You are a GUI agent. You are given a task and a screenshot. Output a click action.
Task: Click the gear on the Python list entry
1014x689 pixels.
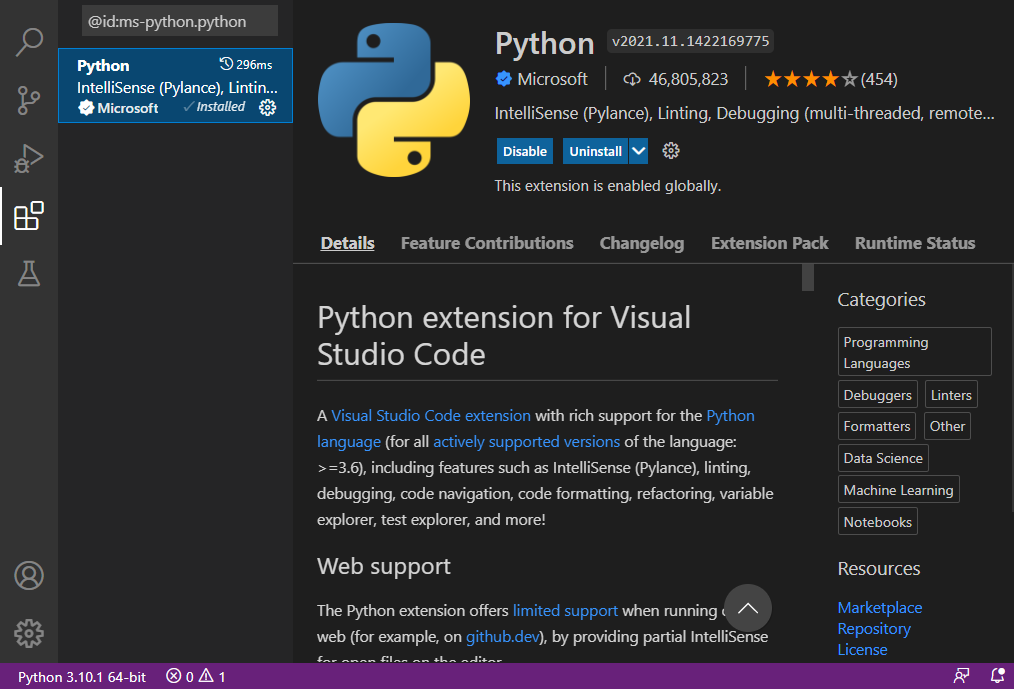[x=268, y=107]
